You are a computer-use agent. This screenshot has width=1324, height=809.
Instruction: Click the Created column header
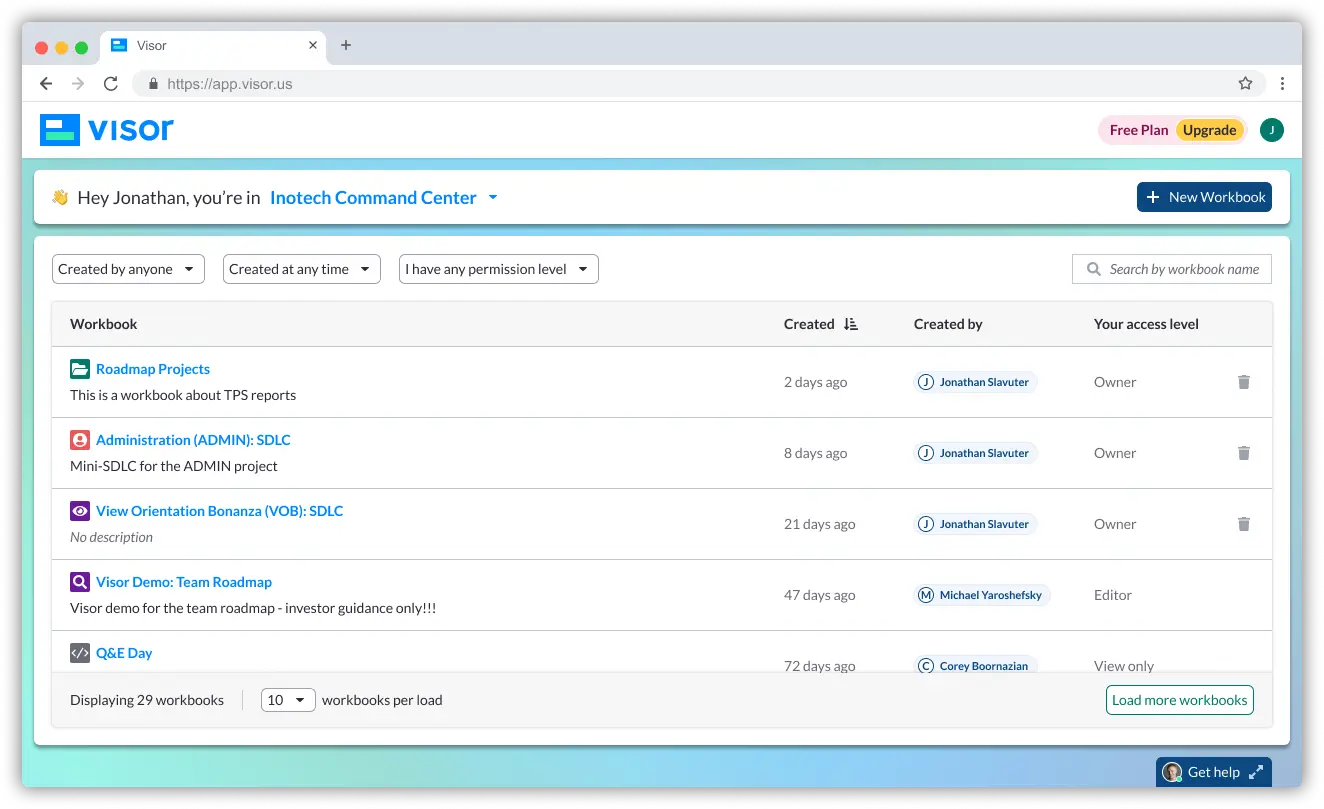tap(809, 324)
